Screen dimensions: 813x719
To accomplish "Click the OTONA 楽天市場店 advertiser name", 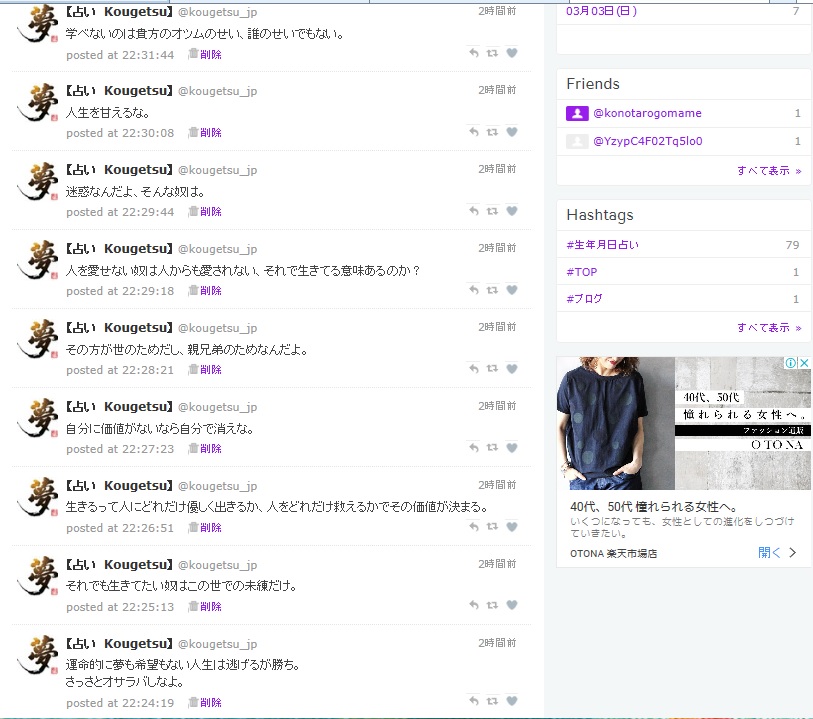I will (613, 554).
